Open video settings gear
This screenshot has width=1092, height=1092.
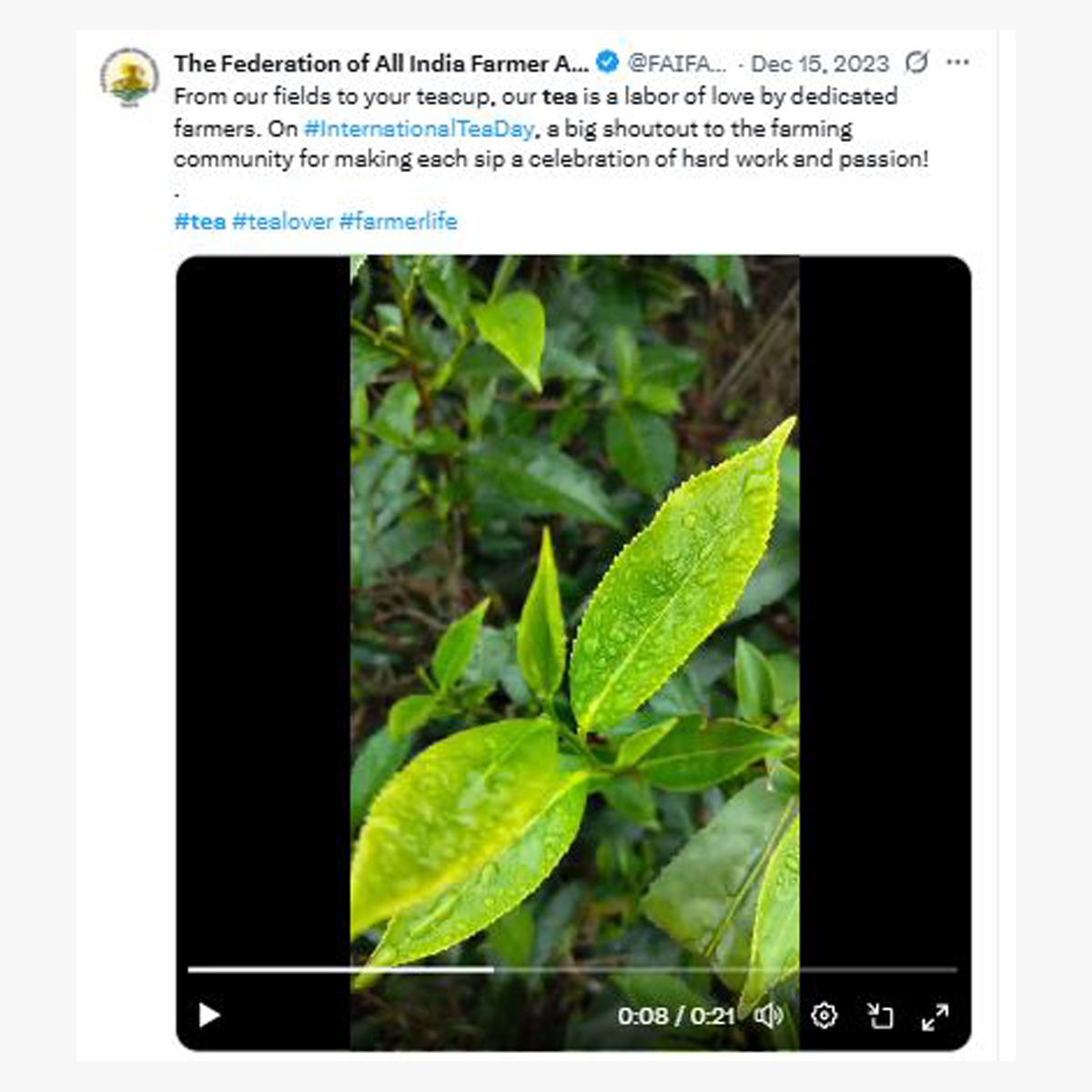coord(824,1015)
